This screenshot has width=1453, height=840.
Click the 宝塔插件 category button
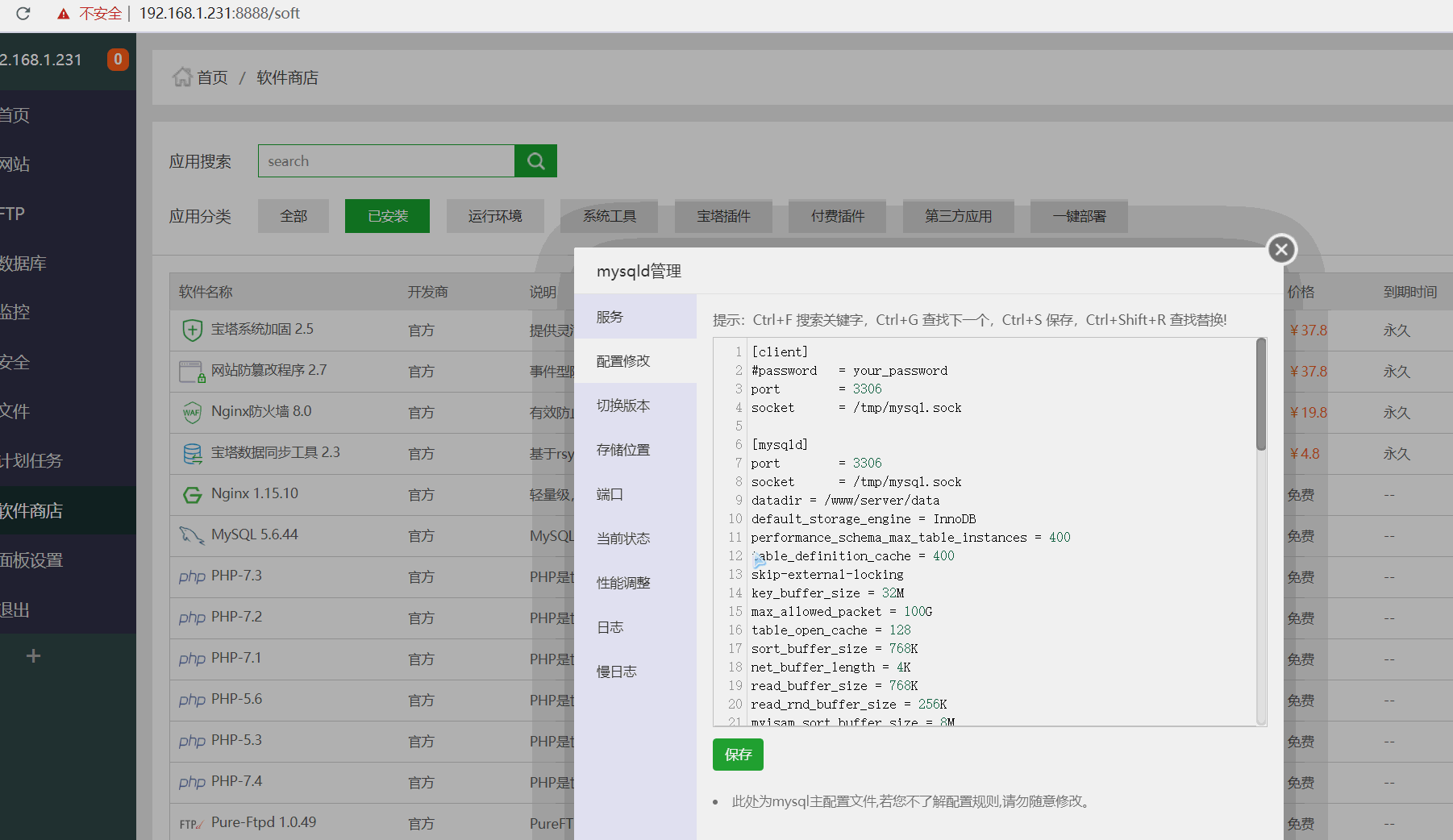coord(723,216)
